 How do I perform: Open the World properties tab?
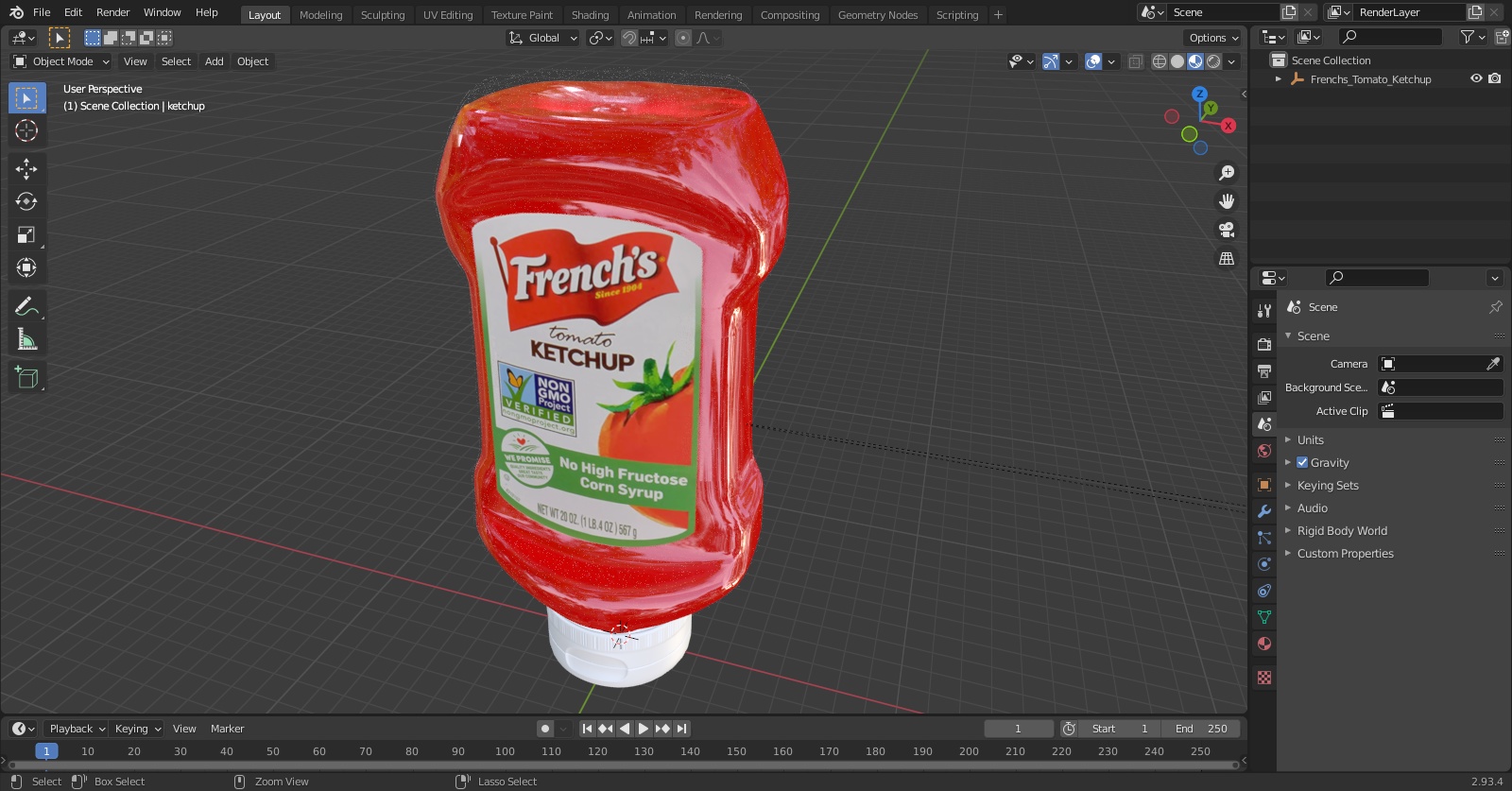[1264, 451]
